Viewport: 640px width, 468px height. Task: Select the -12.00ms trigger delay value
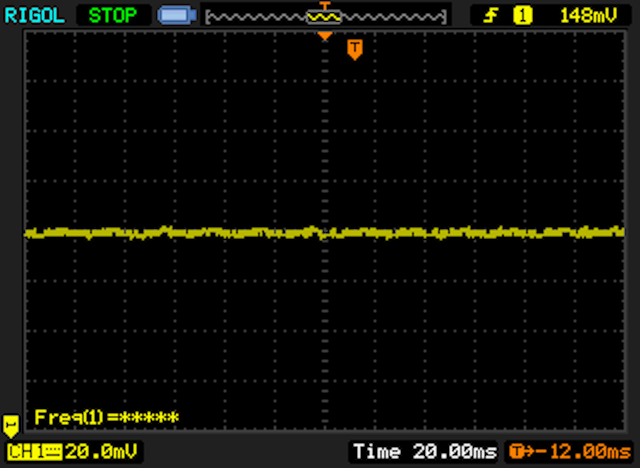(x=583, y=453)
